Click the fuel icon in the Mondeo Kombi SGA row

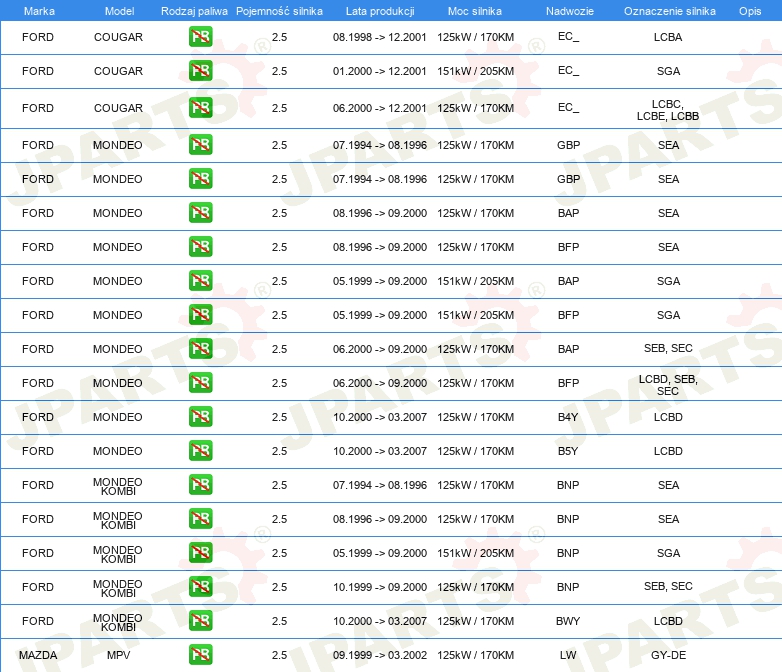200,552
